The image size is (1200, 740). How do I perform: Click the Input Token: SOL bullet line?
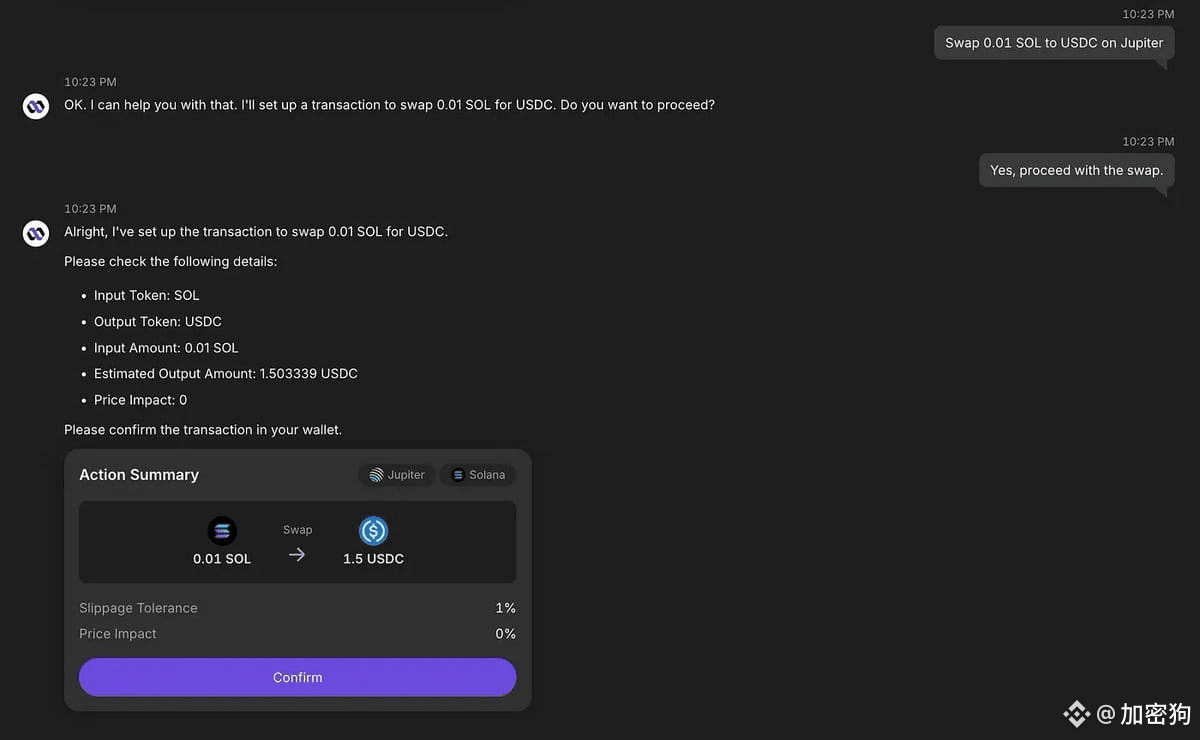pos(147,296)
